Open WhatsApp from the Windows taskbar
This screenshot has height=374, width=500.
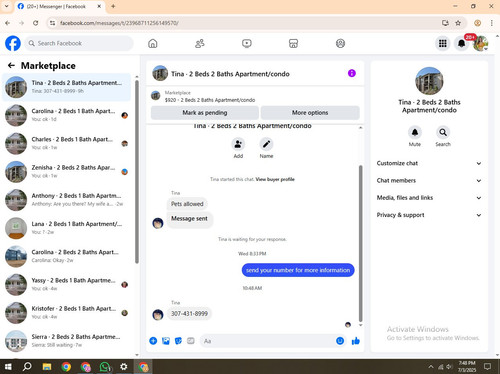[x=105, y=367]
